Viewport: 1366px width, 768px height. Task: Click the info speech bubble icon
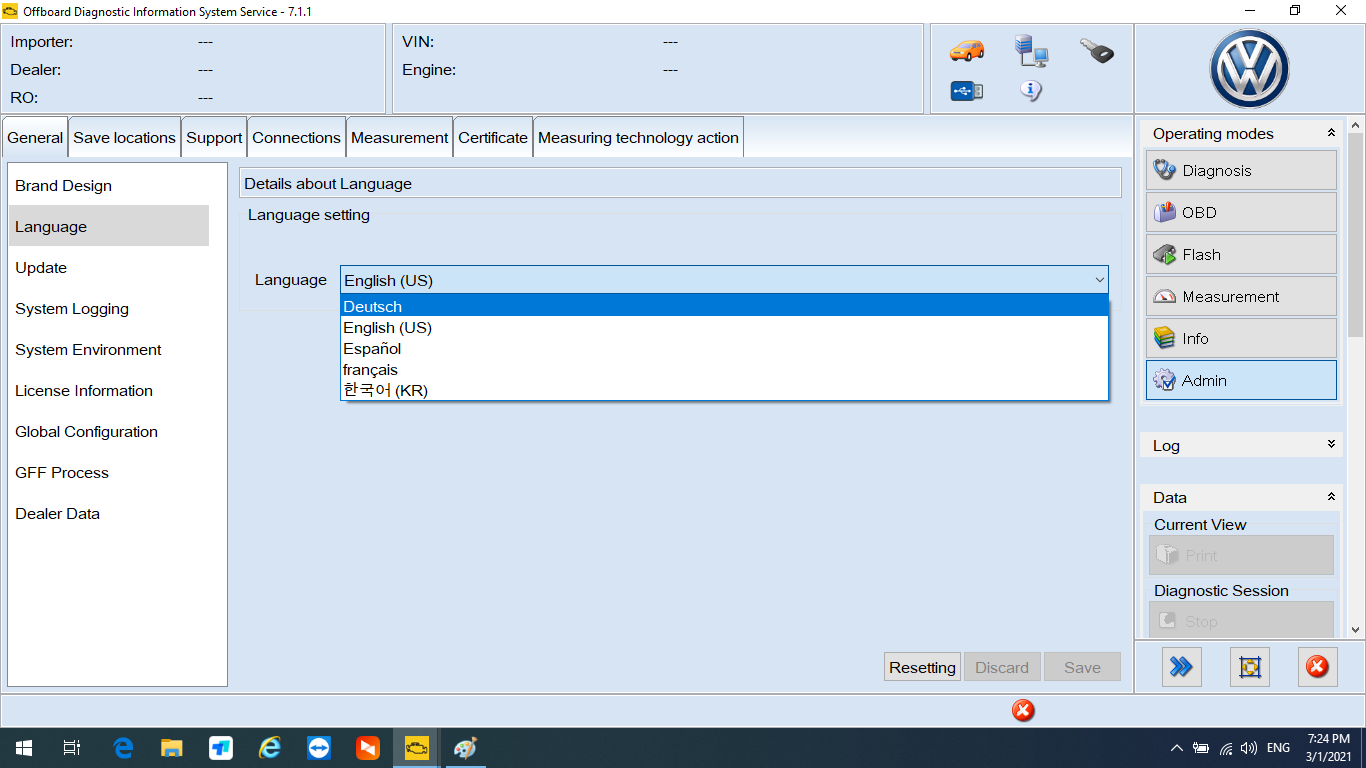pos(1030,91)
